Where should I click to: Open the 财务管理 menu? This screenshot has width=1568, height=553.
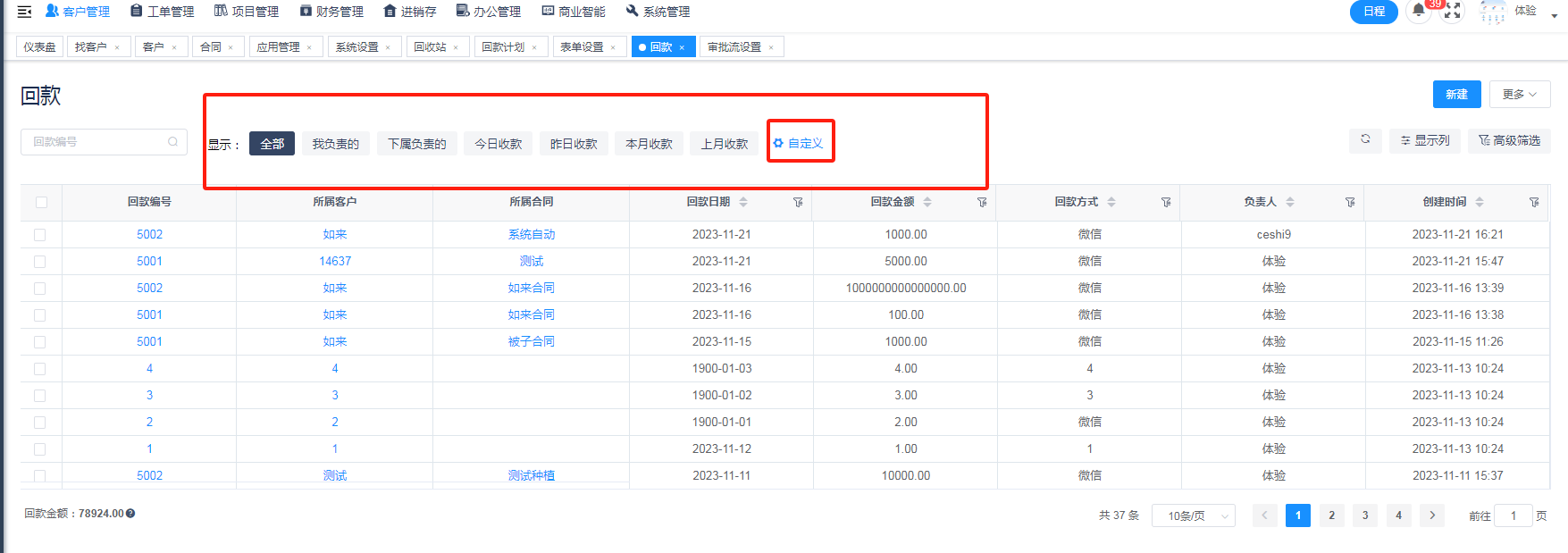331,12
